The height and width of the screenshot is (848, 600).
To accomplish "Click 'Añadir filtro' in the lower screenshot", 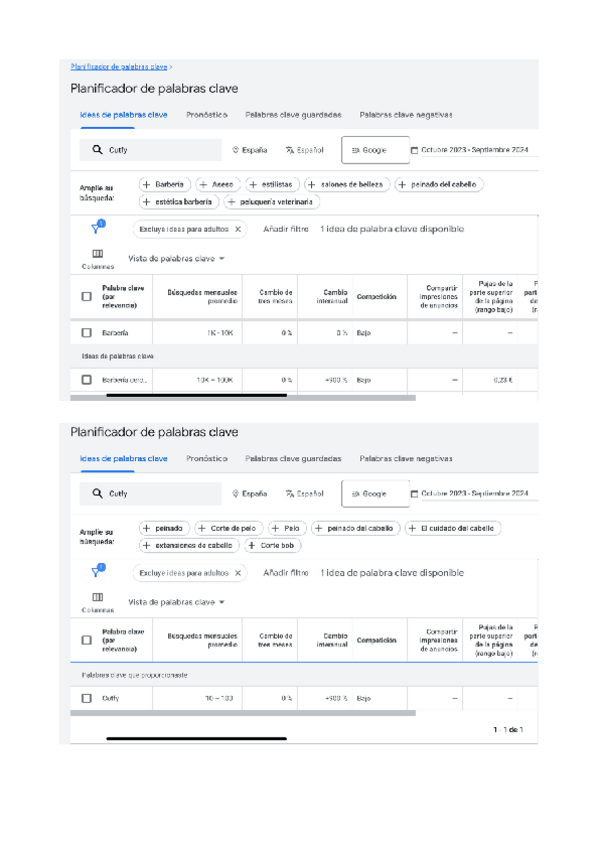I will point(285,574).
